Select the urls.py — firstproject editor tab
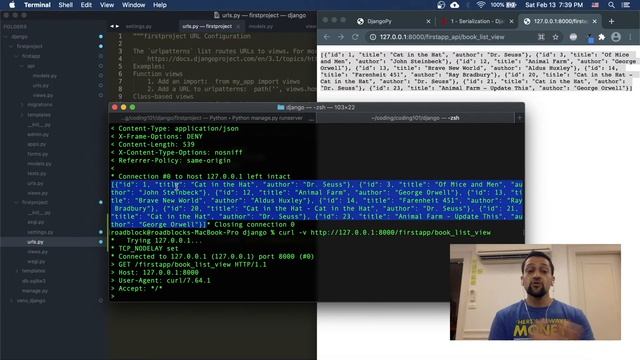The width and height of the screenshot is (640, 360). [x=207, y=26]
